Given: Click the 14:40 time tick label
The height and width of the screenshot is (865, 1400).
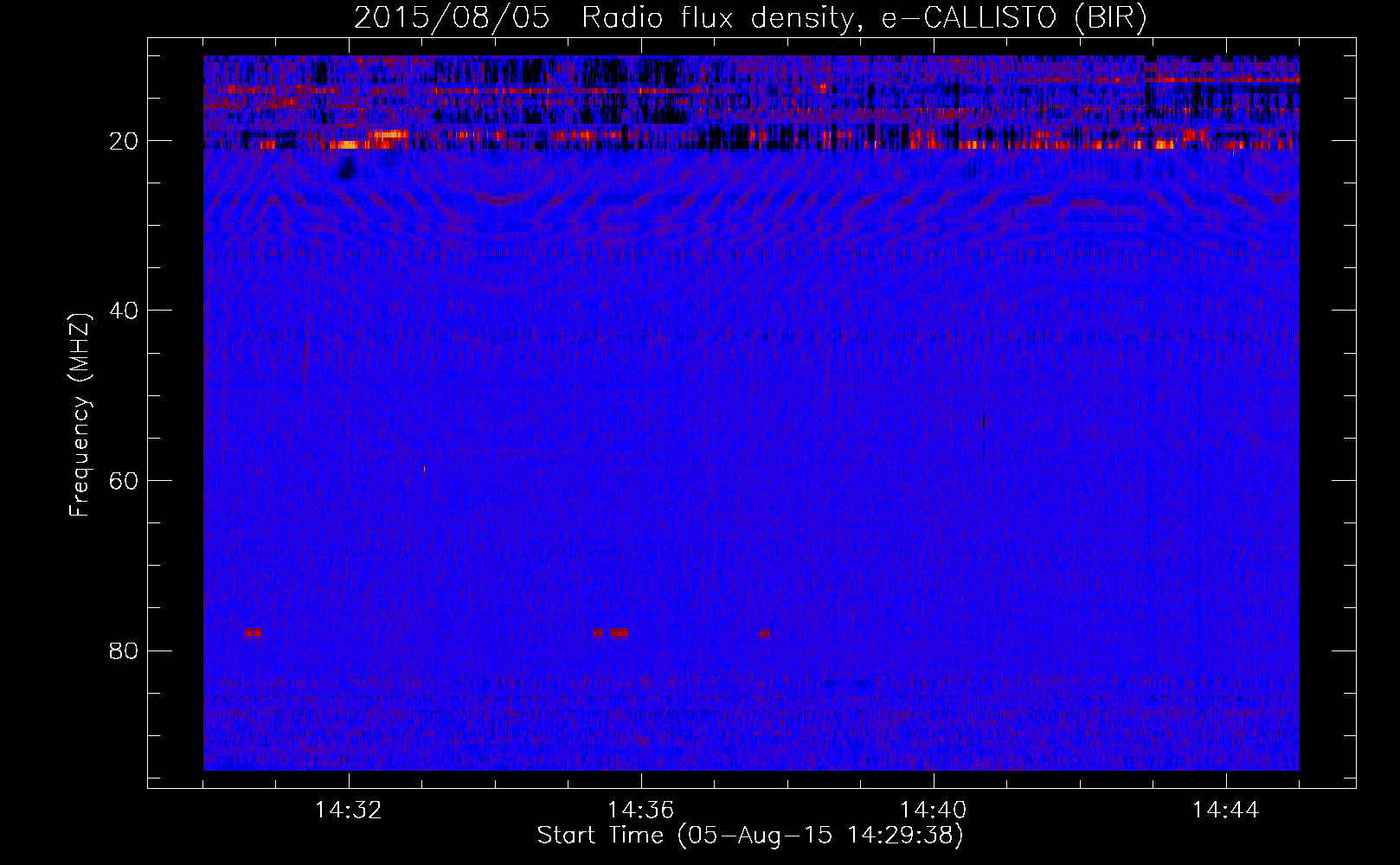Looking at the screenshot, I should pos(933,811).
